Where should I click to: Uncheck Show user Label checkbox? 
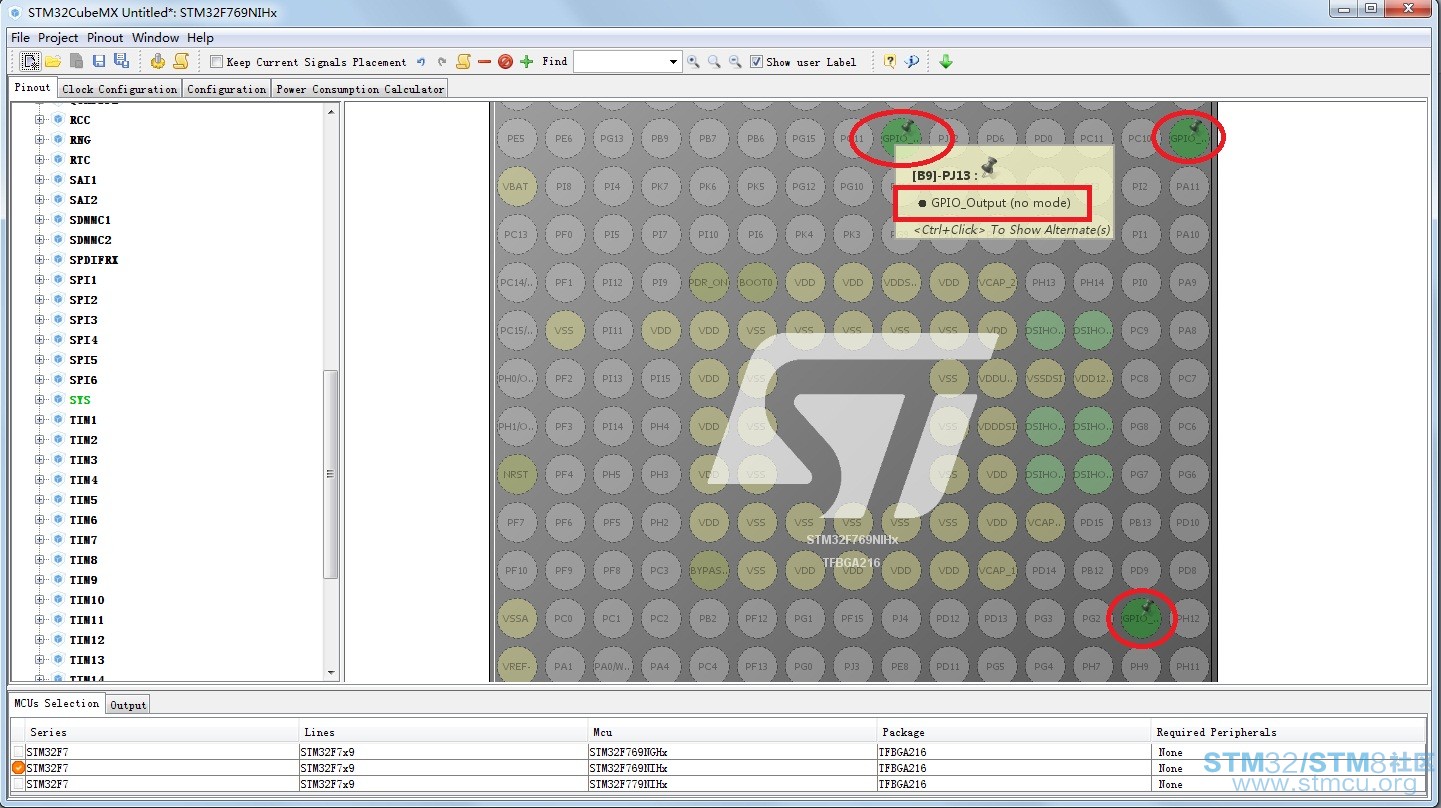(x=756, y=62)
